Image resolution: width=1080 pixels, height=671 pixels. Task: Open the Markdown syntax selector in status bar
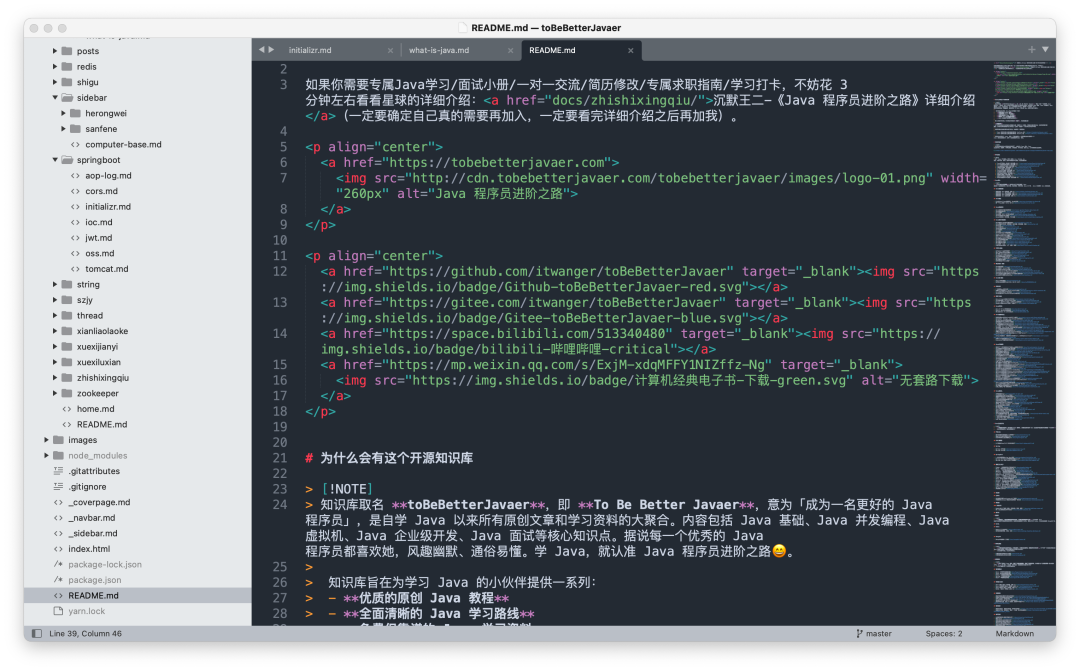pyautogui.click(x=1014, y=633)
